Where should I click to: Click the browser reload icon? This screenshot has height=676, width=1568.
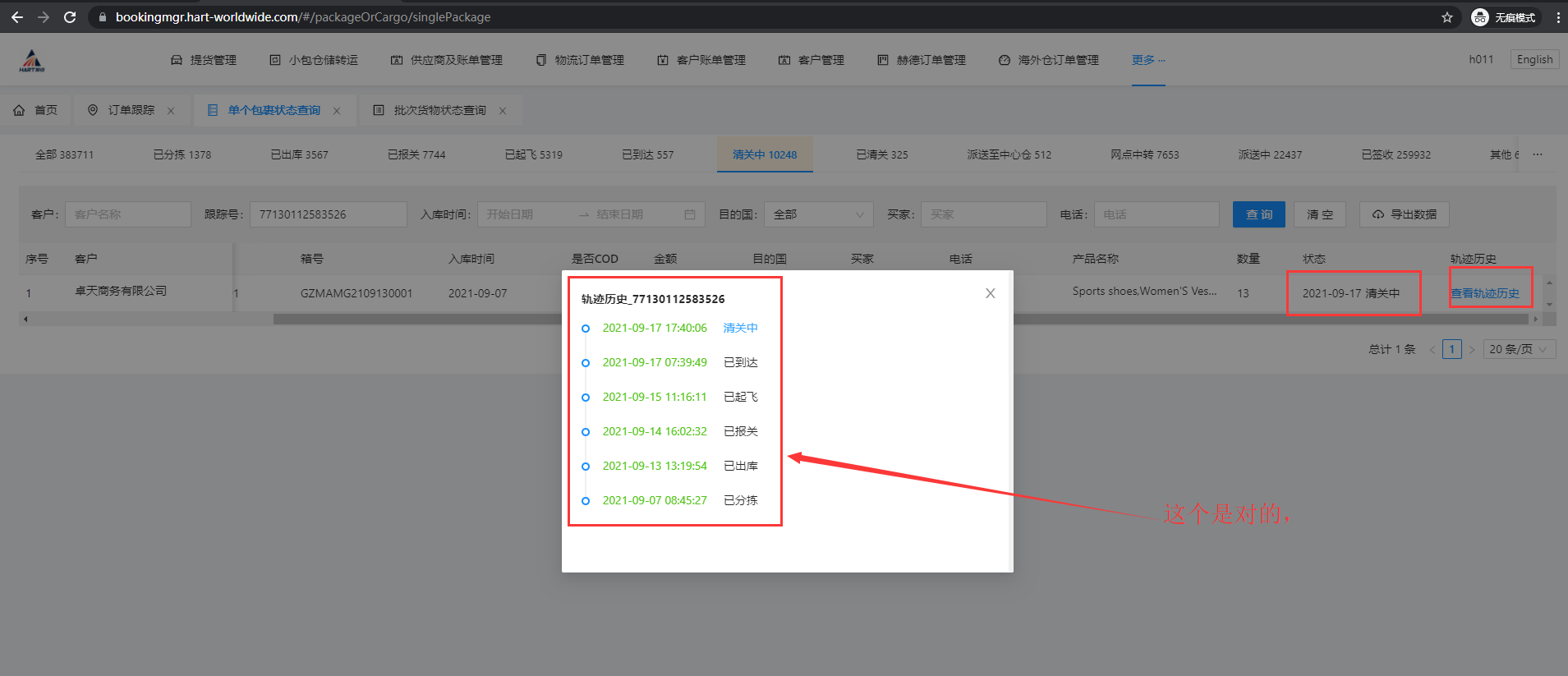click(70, 17)
